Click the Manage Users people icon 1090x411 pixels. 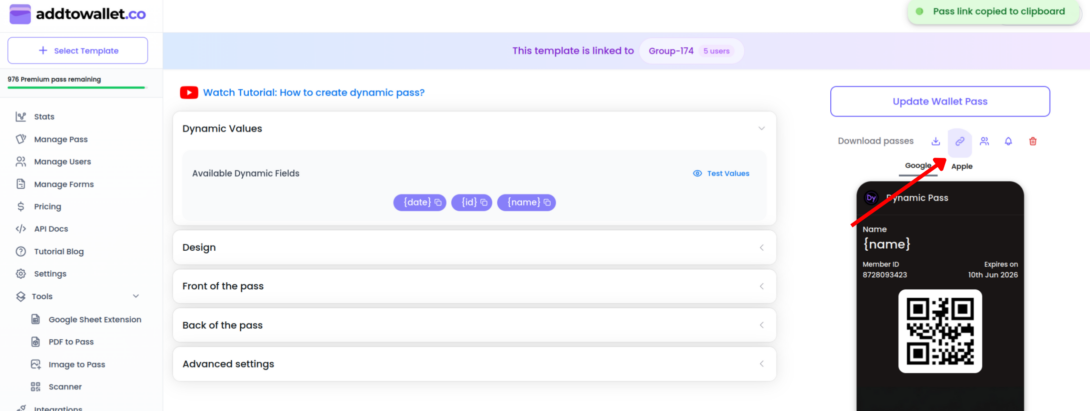point(21,161)
